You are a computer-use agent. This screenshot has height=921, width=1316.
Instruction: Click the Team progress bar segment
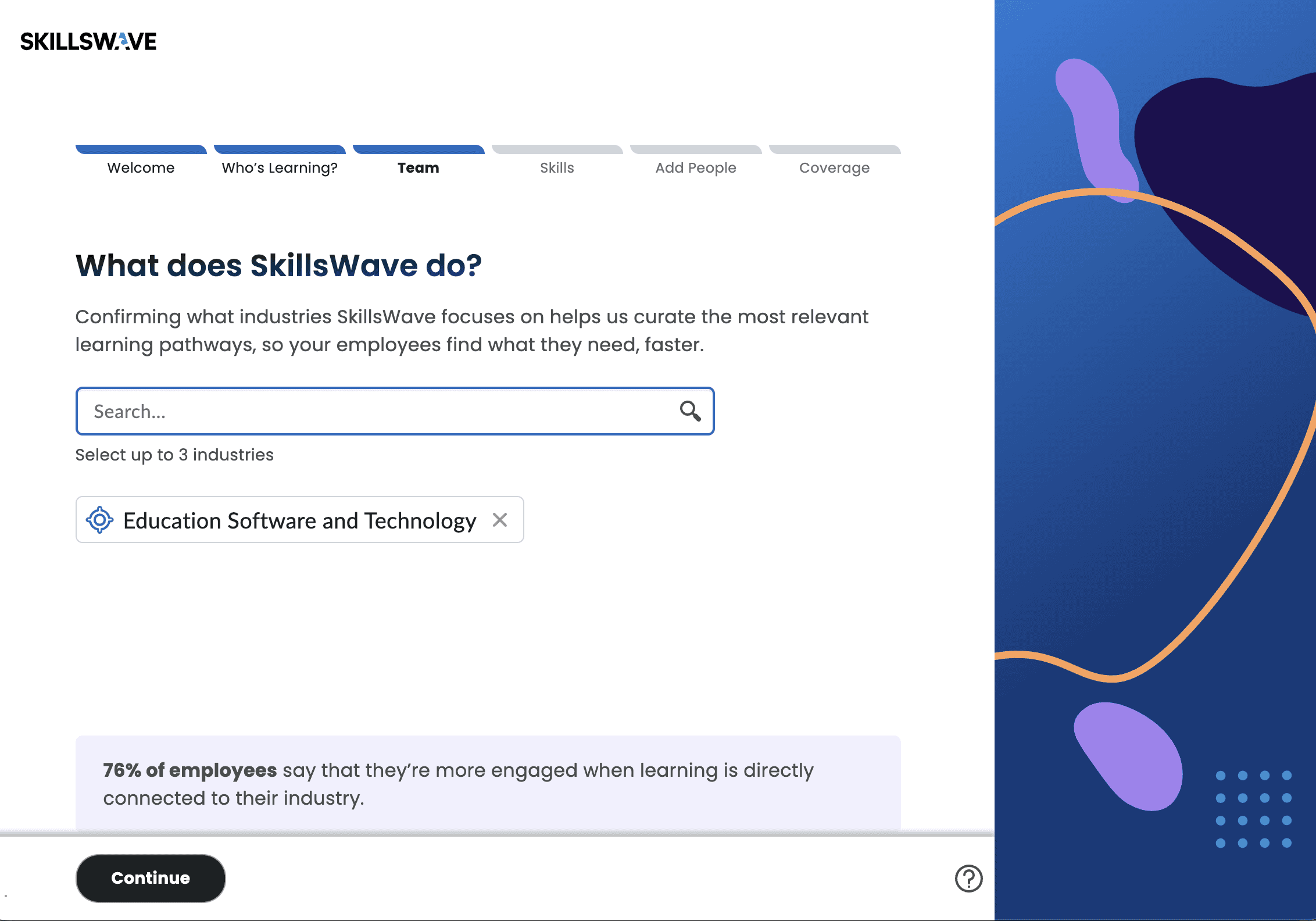click(419, 149)
